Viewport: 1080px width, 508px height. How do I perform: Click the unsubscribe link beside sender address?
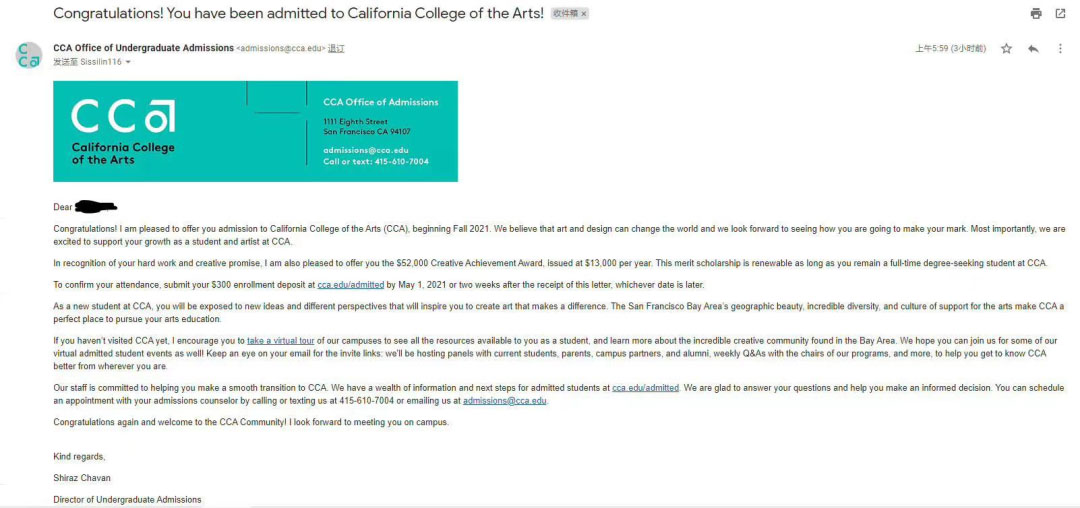336,48
